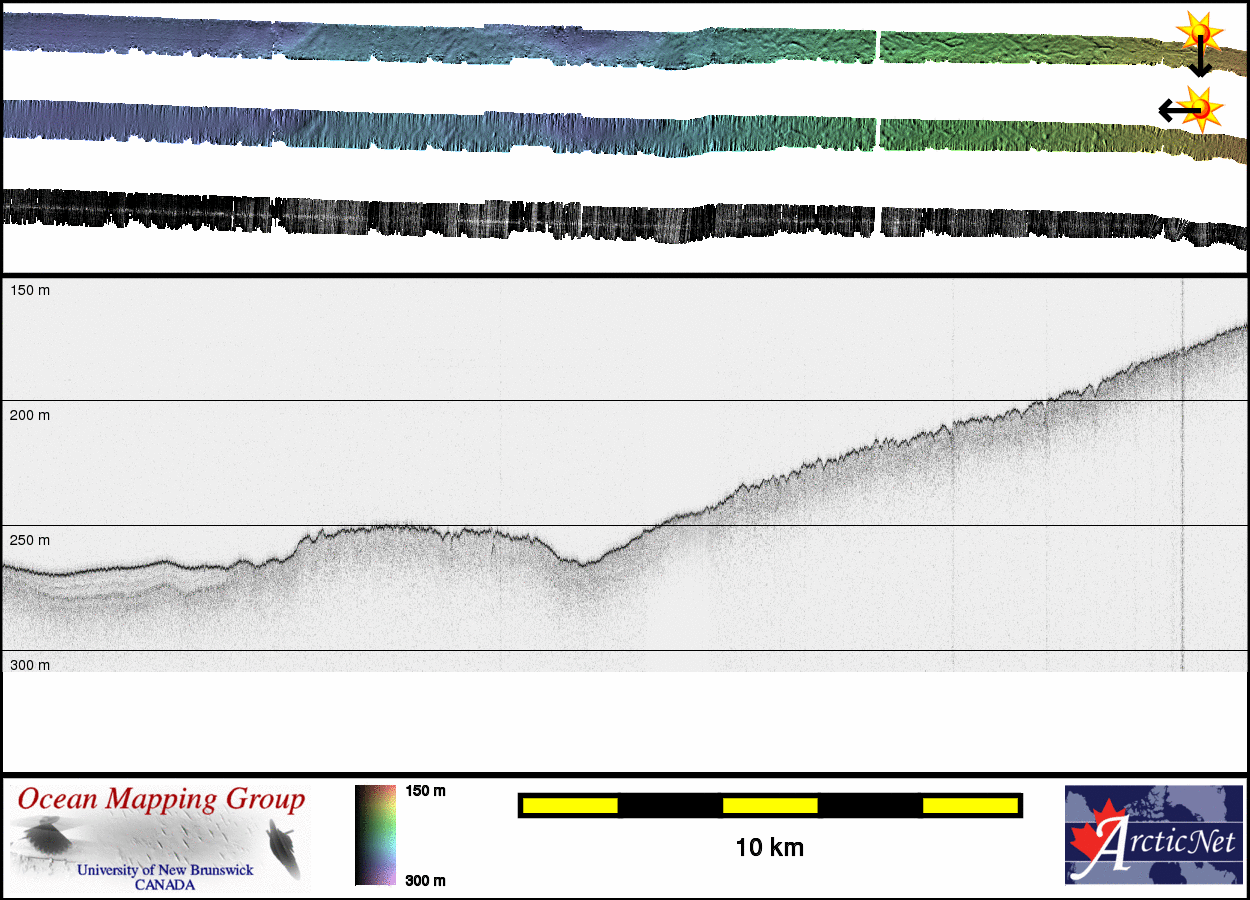Click the 300 m color legend label

click(425, 880)
